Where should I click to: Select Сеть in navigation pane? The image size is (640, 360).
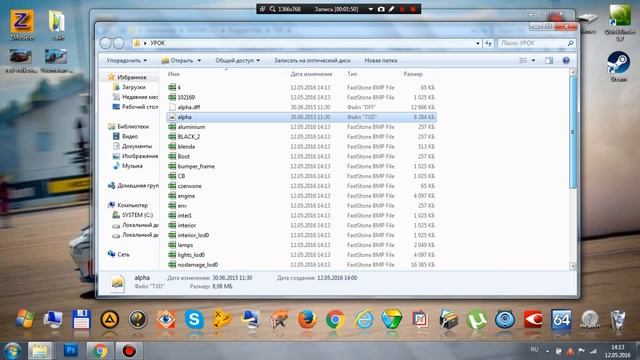pos(123,254)
